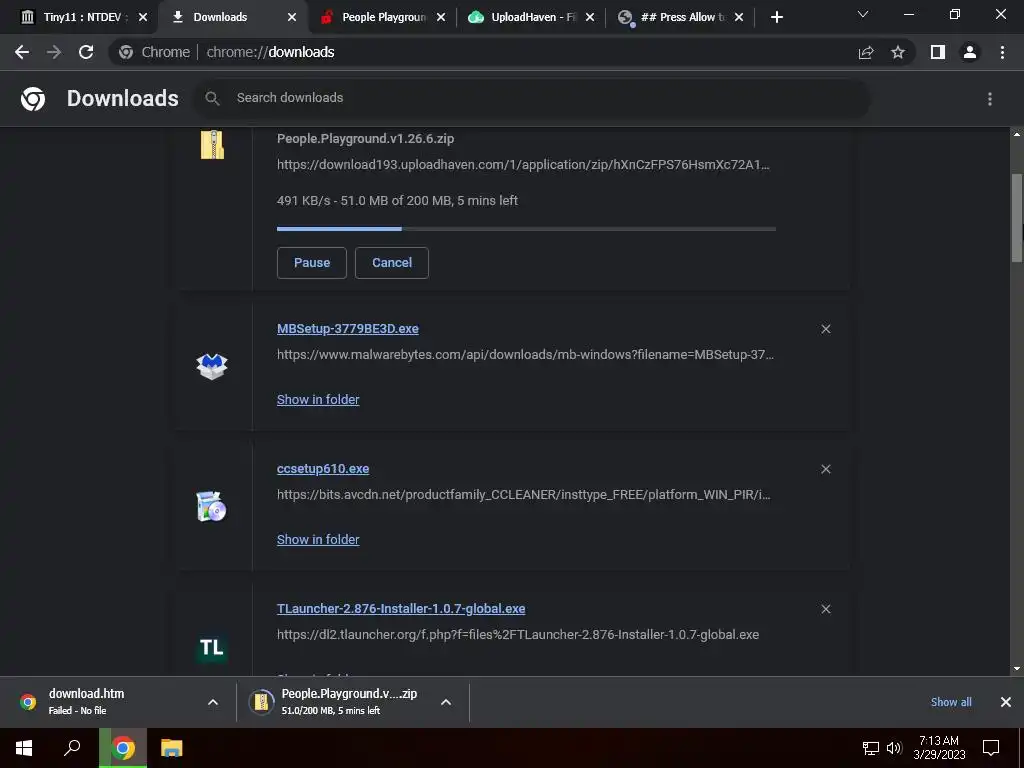Open TLauncher-2.876-Installer-1.0.7-global.exe link
Image resolution: width=1024 pixels, height=768 pixels.
(x=401, y=609)
